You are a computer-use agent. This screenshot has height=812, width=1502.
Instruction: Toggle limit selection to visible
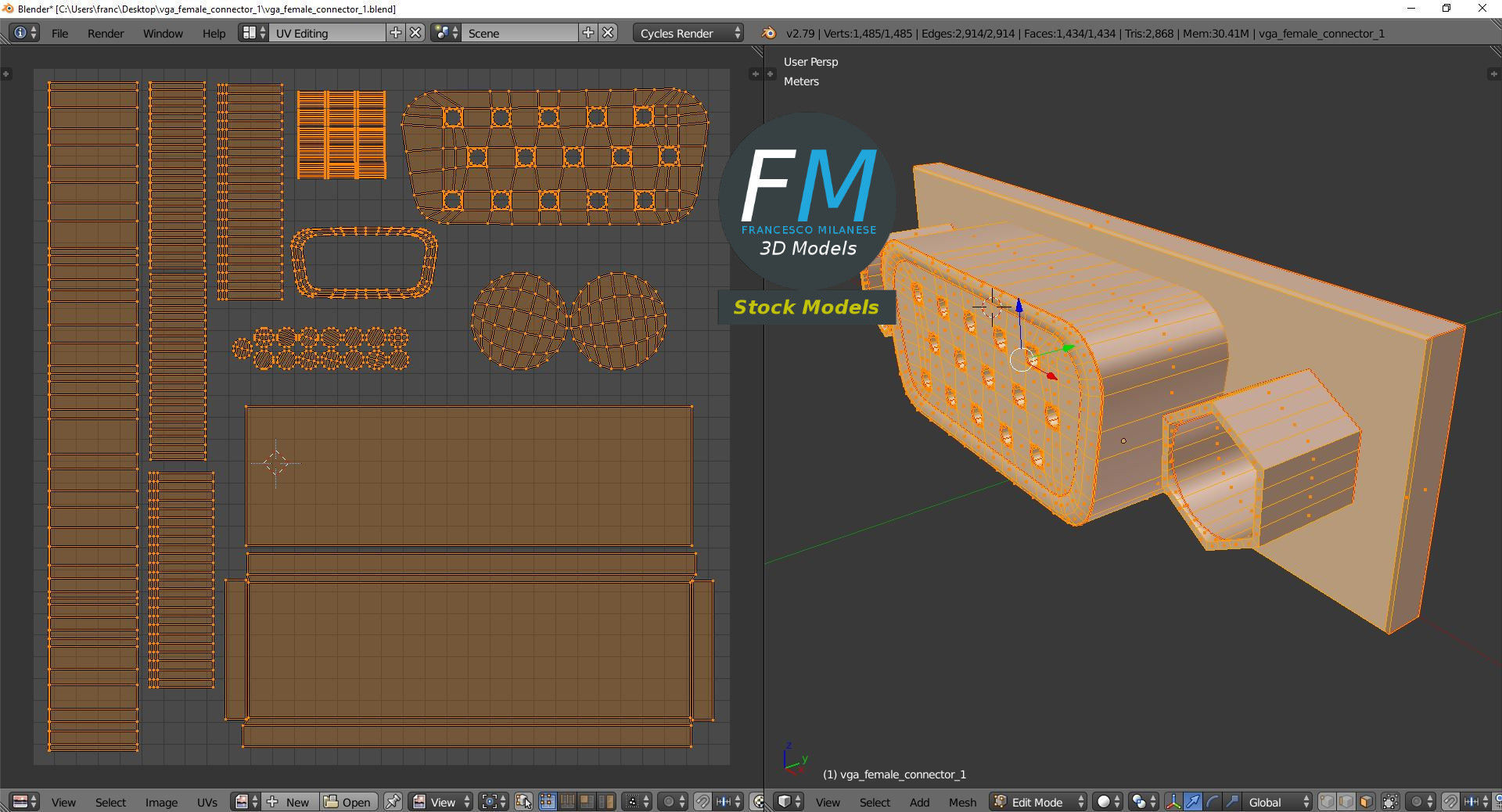tap(1390, 802)
